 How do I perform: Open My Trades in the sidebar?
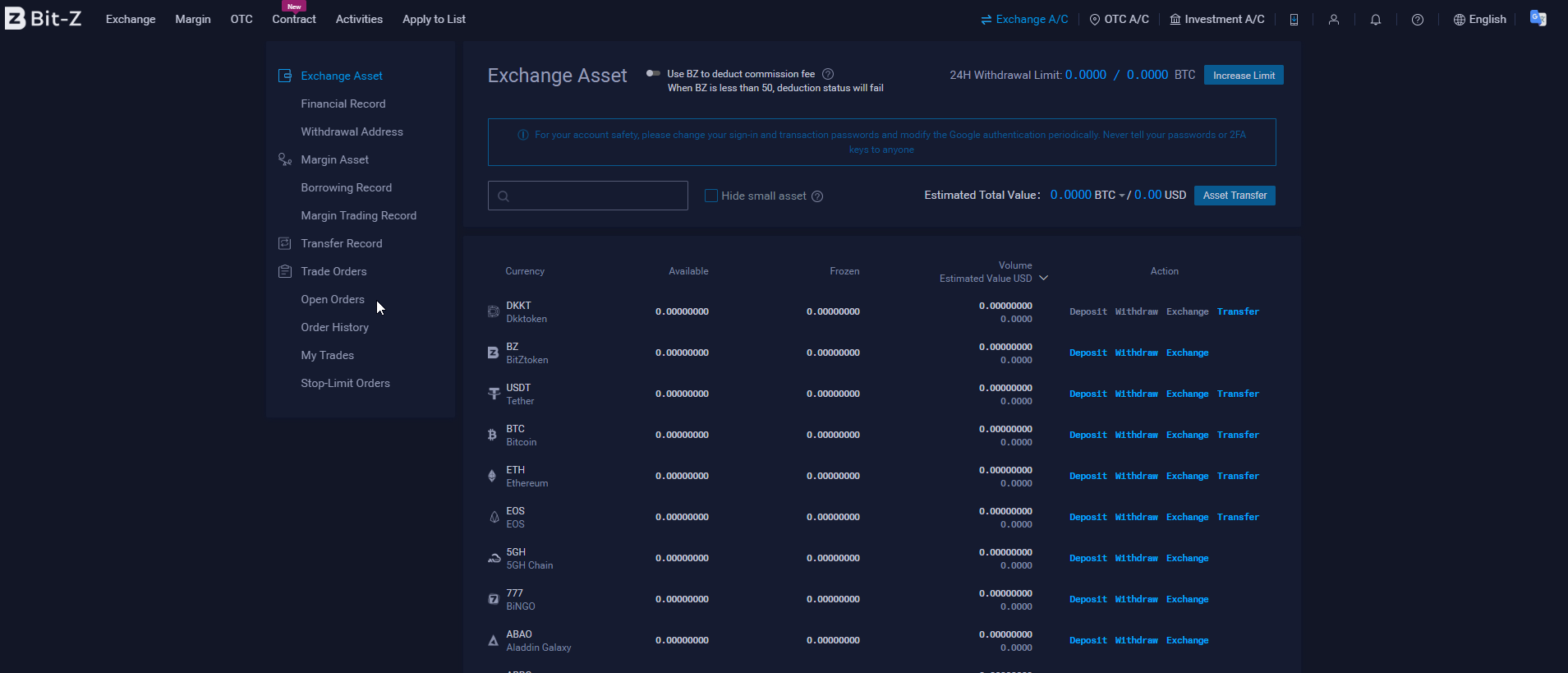[x=327, y=355]
